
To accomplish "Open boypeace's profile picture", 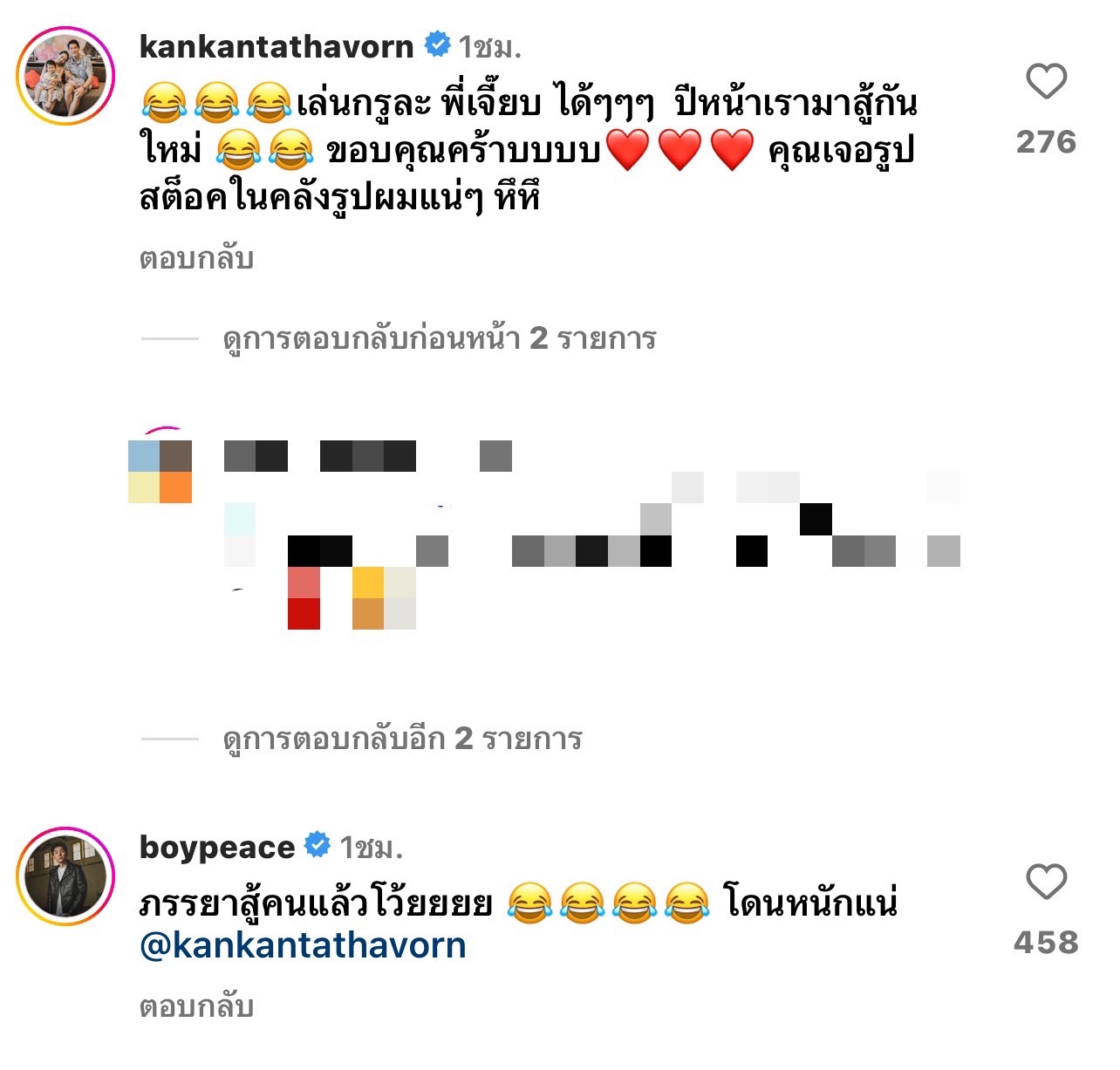I will pos(65,876).
